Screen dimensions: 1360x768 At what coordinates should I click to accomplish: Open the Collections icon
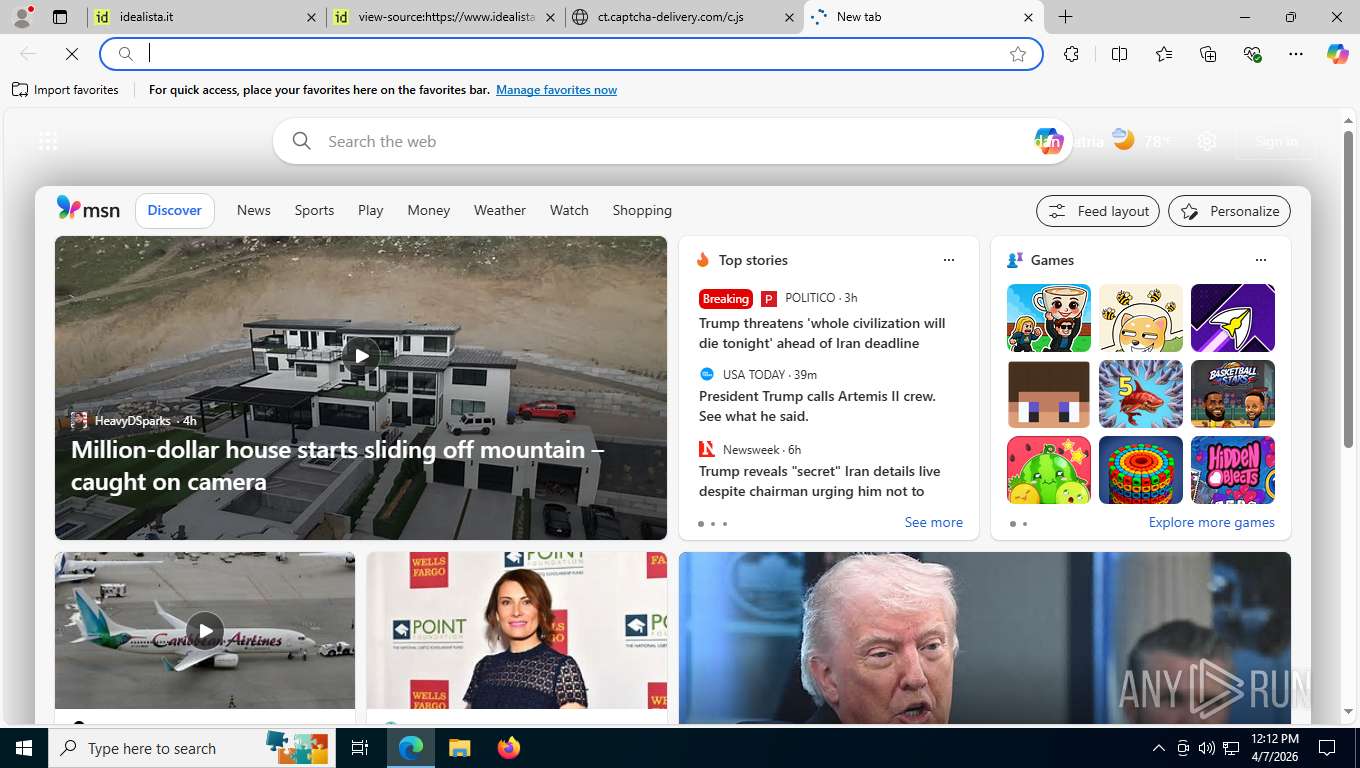coord(1208,54)
